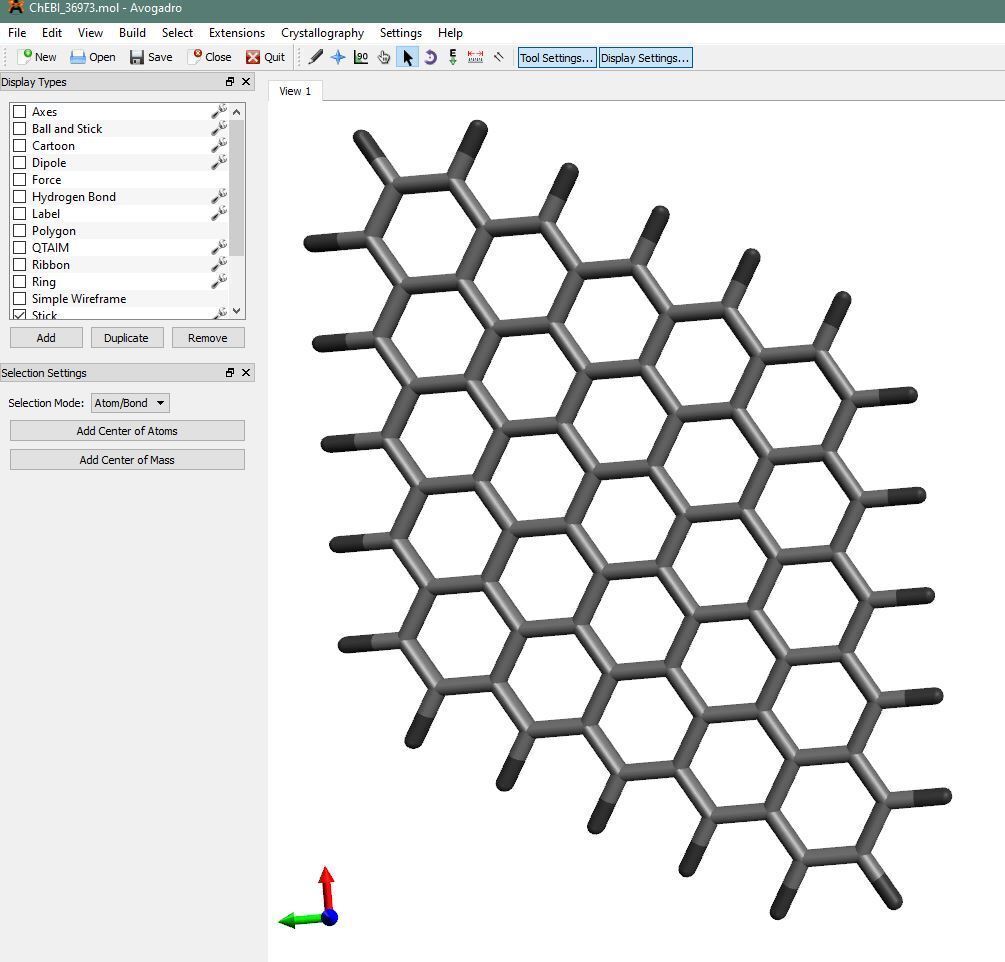Viewport: 1005px width, 962px height.
Task: Click the Display Types list scrollbar down arrow
Action: [236, 311]
